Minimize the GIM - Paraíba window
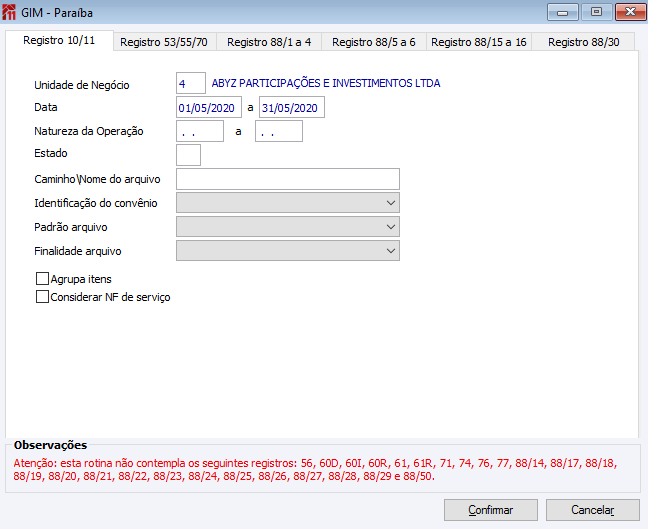The image size is (648, 529). coord(562,12)
